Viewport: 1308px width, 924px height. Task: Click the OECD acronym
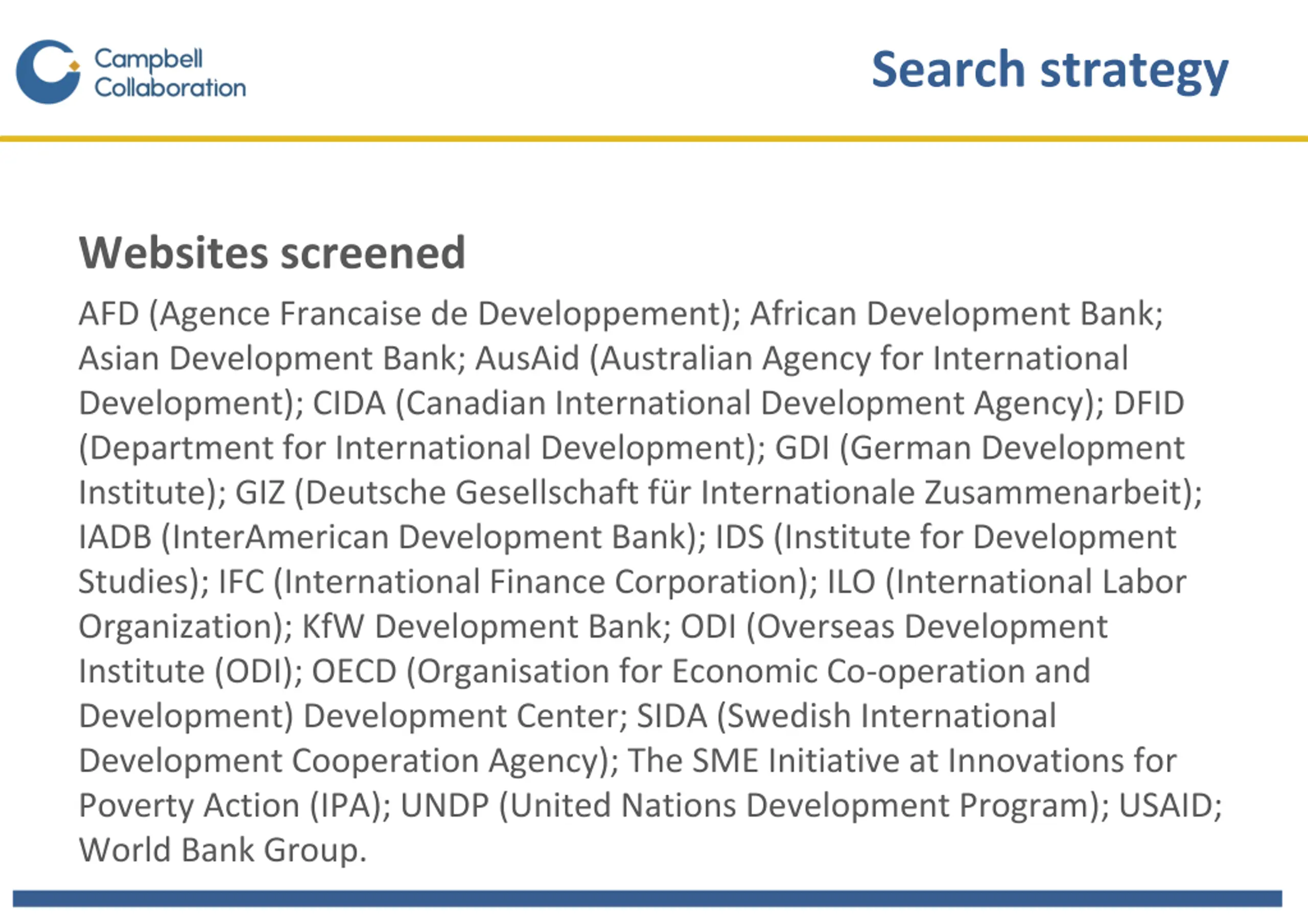tap(354, 671)
